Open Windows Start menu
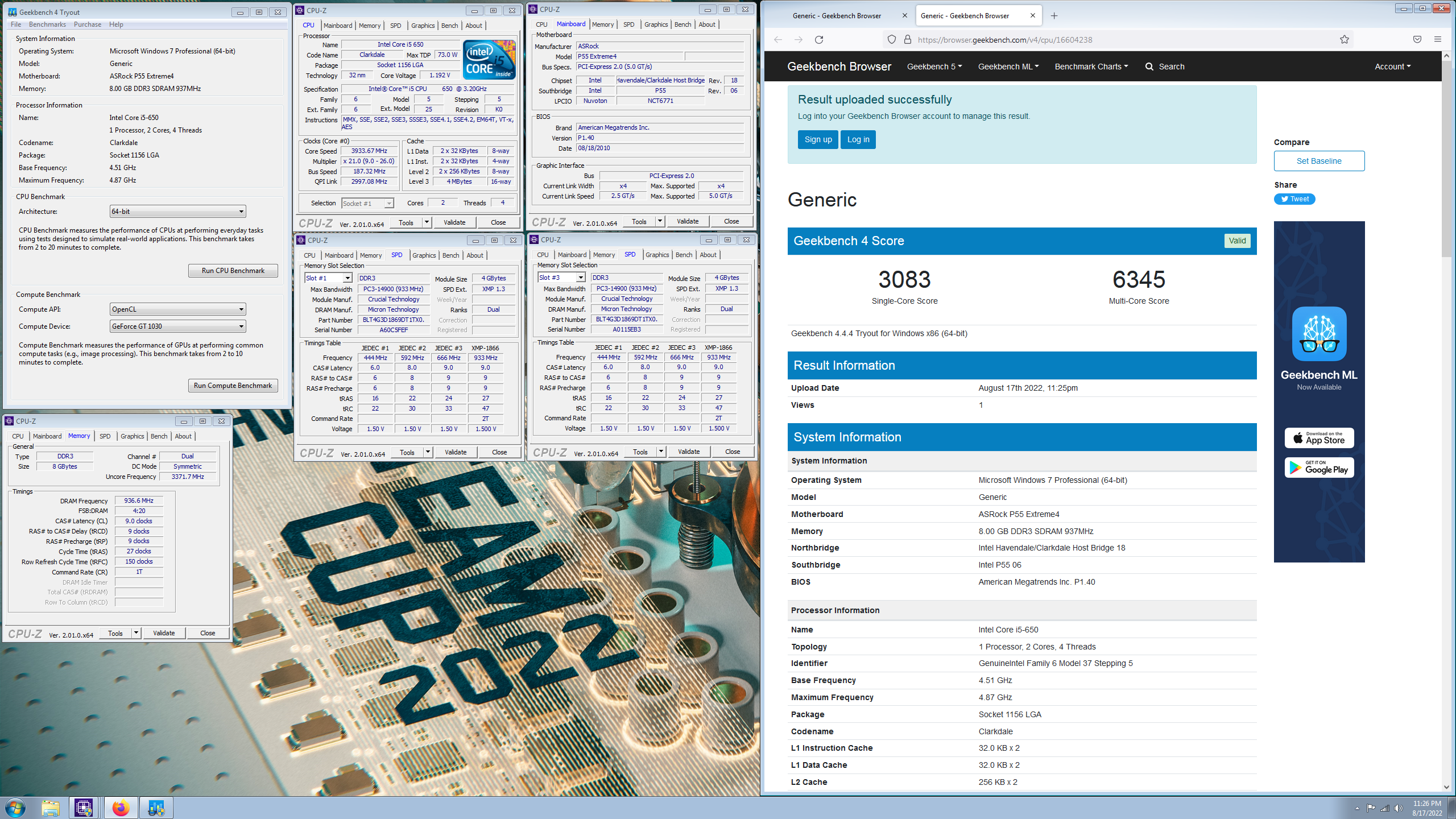The height and width of the screenshot is (819, 1456). coord(15,808)
